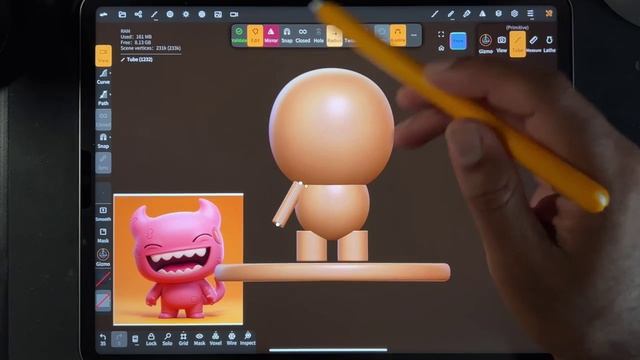Select the red stroke swatch in left bar
The image size is (640, 360).
tap(103, 280)
